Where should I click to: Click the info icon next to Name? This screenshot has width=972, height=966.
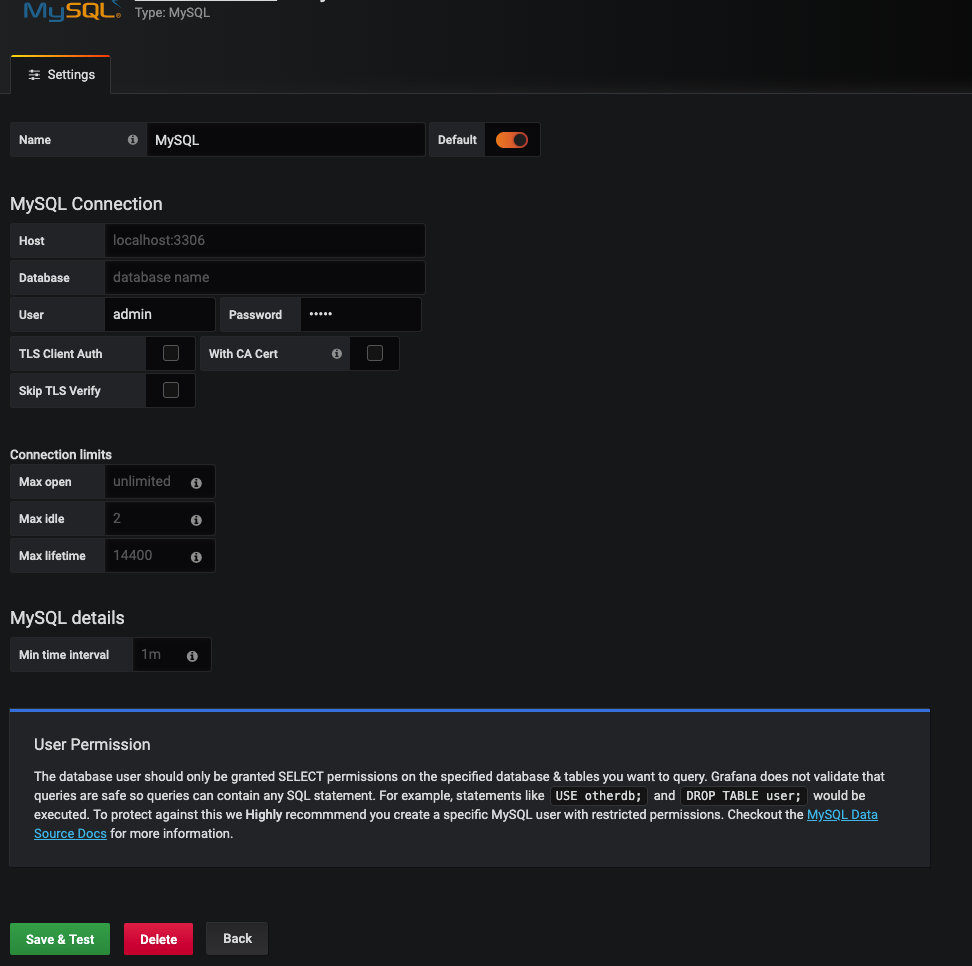(x=133, y=140)
